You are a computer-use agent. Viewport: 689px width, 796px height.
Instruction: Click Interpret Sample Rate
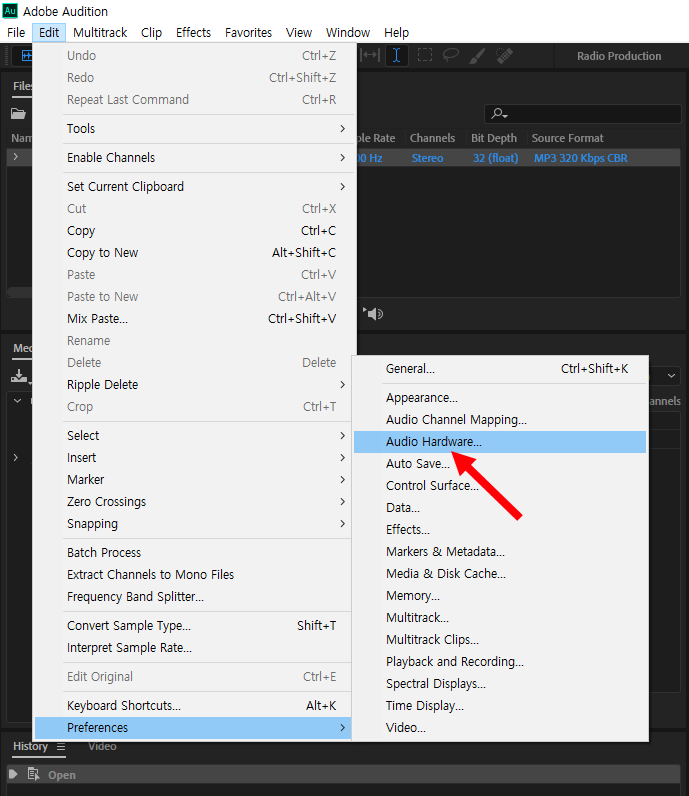coord(207,648)
